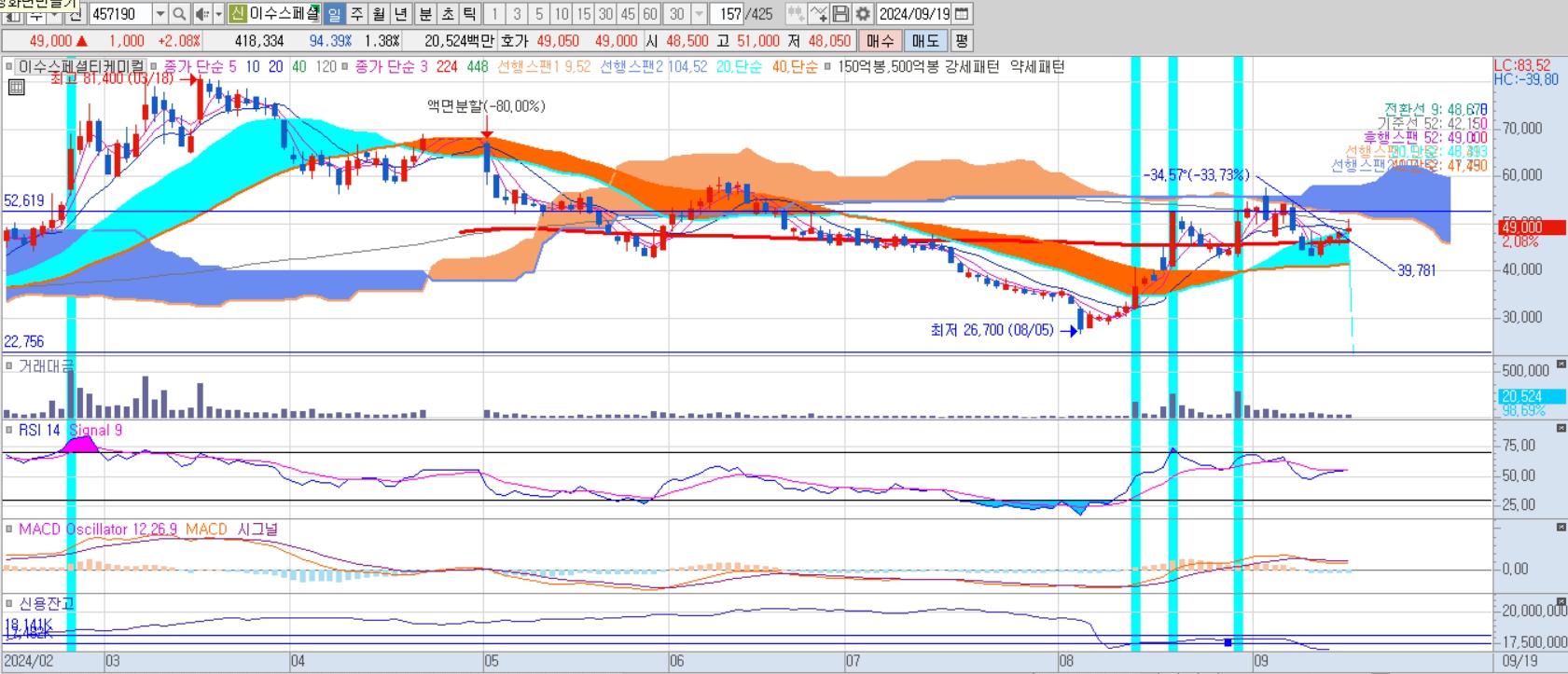Click the blue square marker on 신용잔고 line
This screenshot has height=674, width=1568.
(1228, 642)
